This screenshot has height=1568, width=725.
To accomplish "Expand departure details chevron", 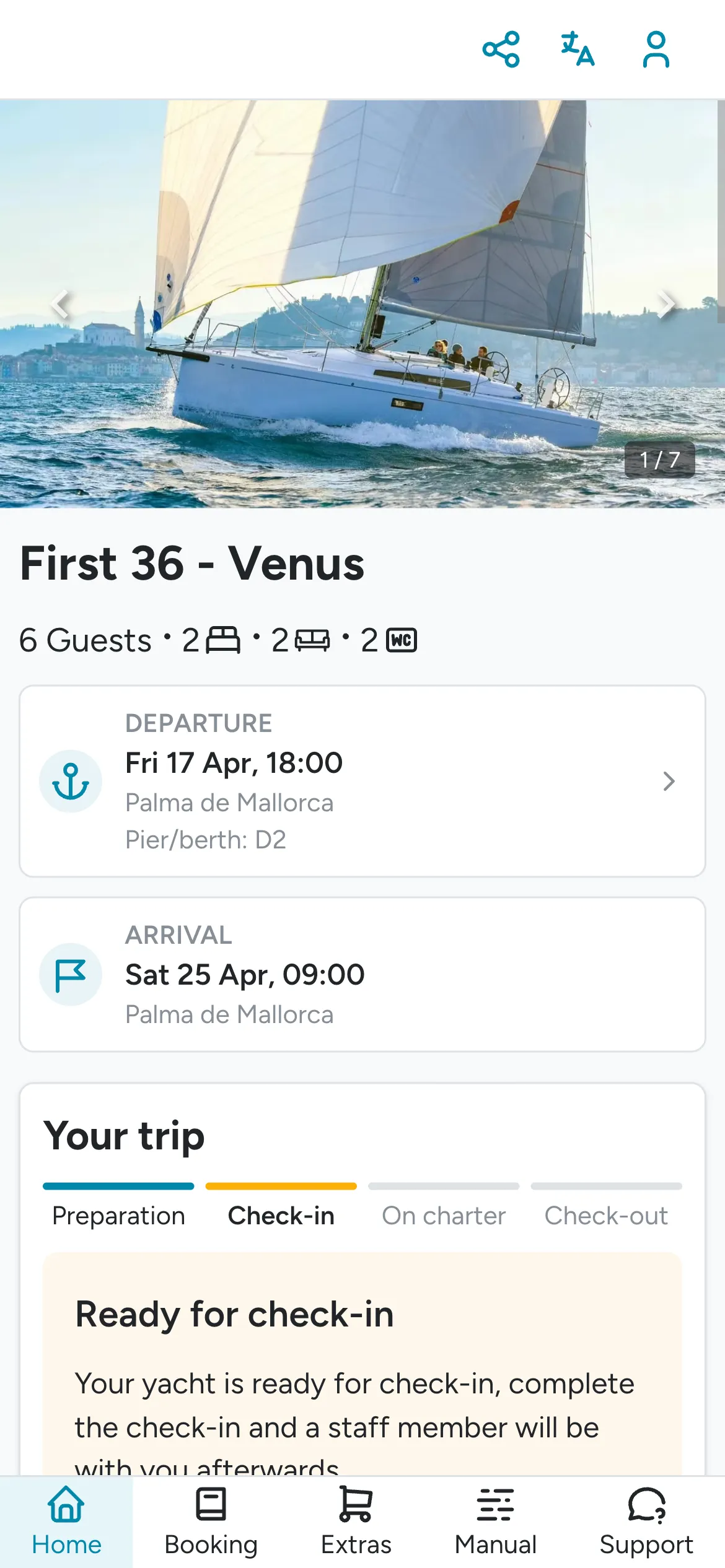I will tap(669, 781).
